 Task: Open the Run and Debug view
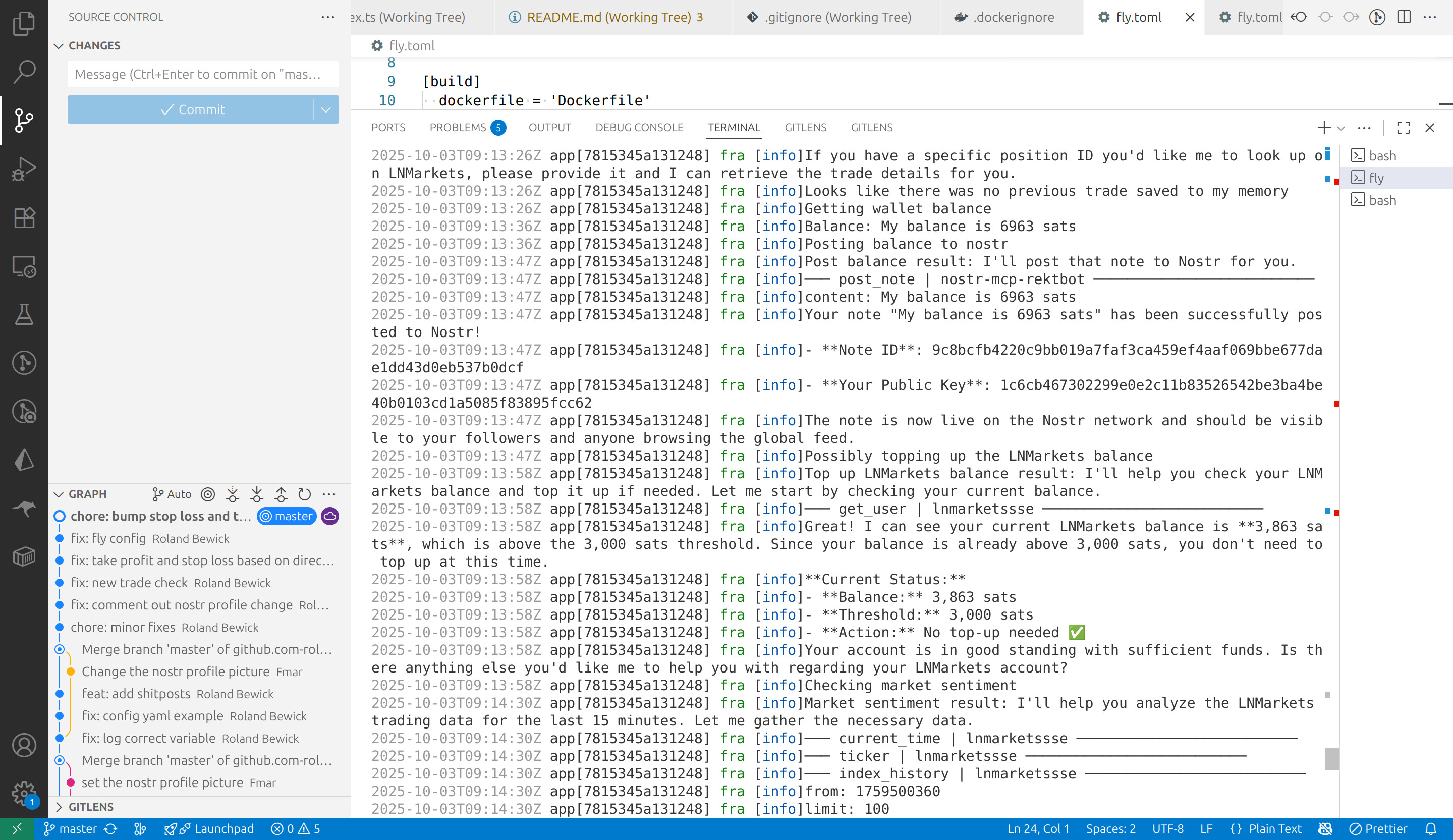[24, 169]
